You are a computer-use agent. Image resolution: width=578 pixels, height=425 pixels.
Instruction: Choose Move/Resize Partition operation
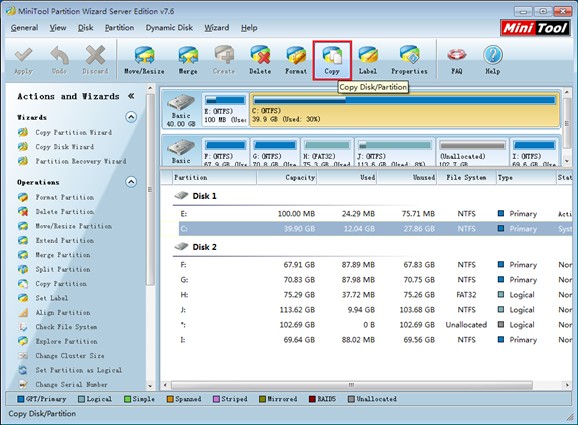point(74,226)
